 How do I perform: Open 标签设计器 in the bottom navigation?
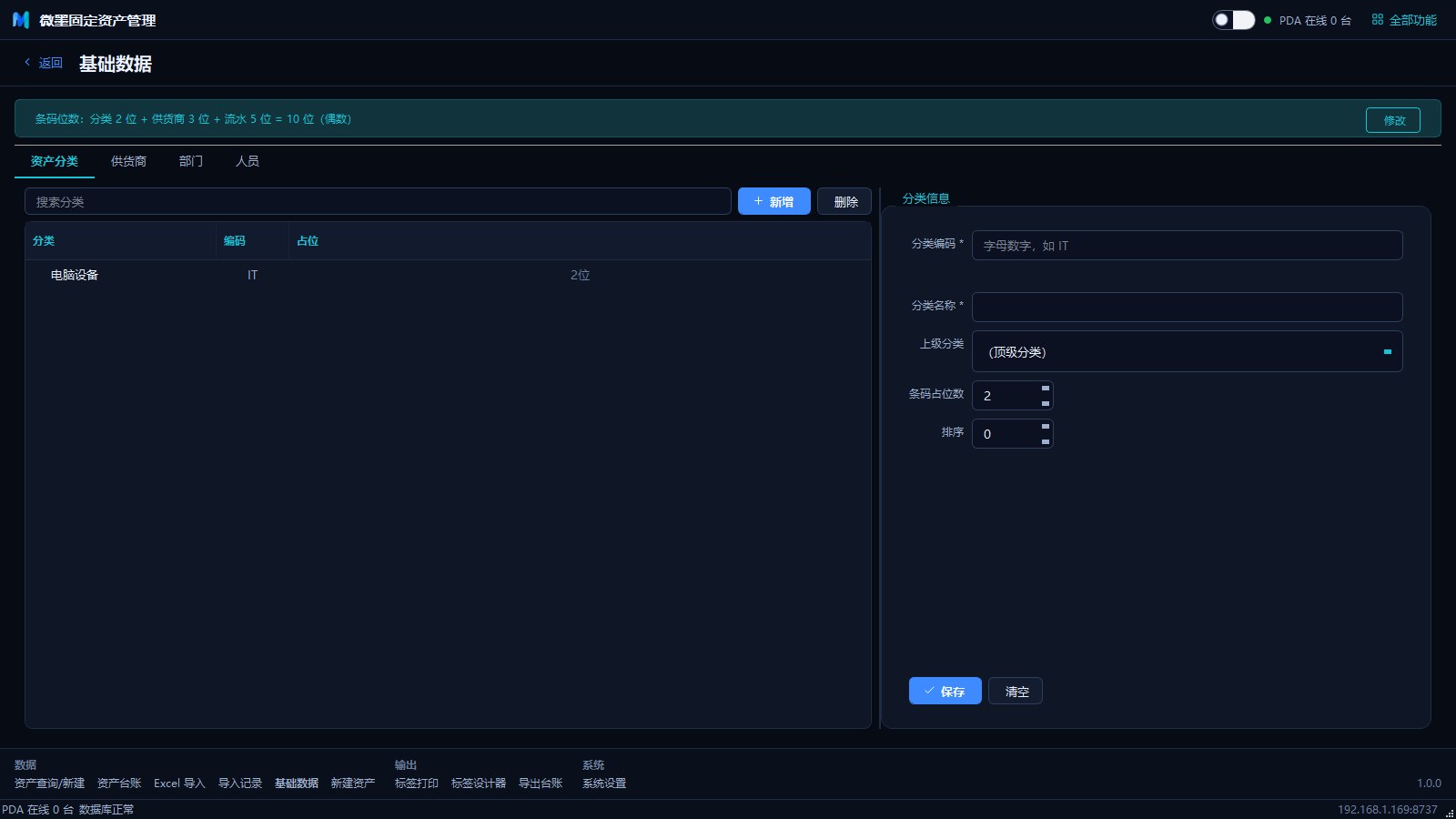(479, 783)
